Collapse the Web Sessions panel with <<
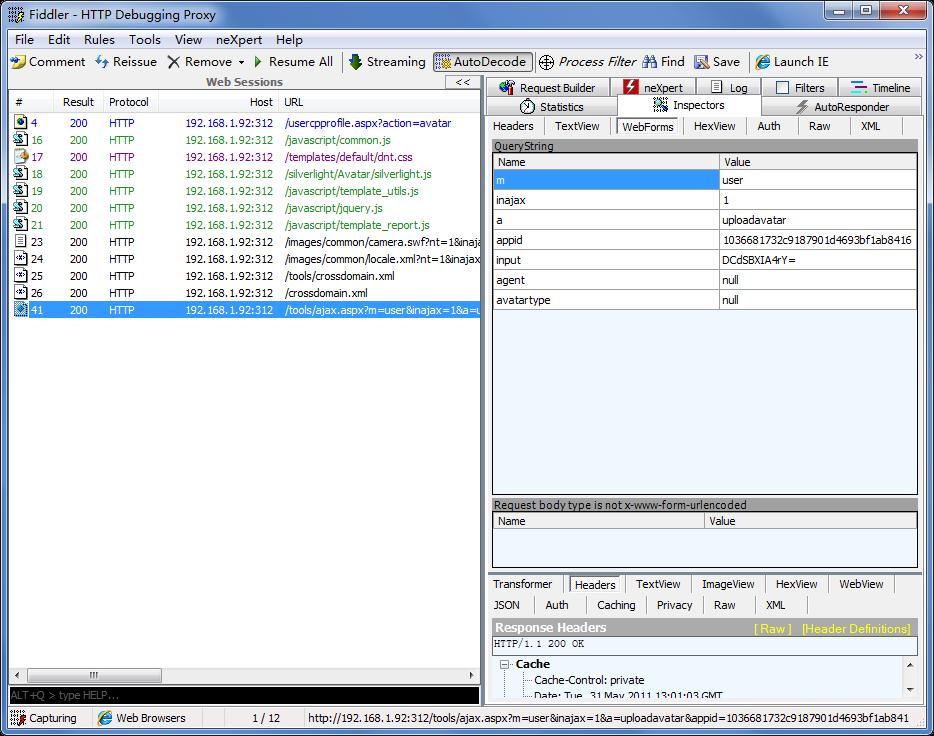 click(462, 82)
